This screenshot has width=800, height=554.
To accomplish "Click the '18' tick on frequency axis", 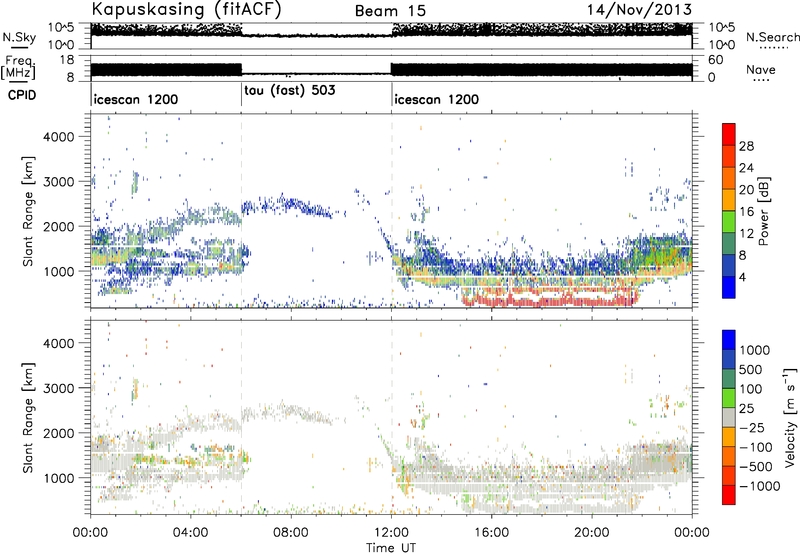I will tap(67, 60).
